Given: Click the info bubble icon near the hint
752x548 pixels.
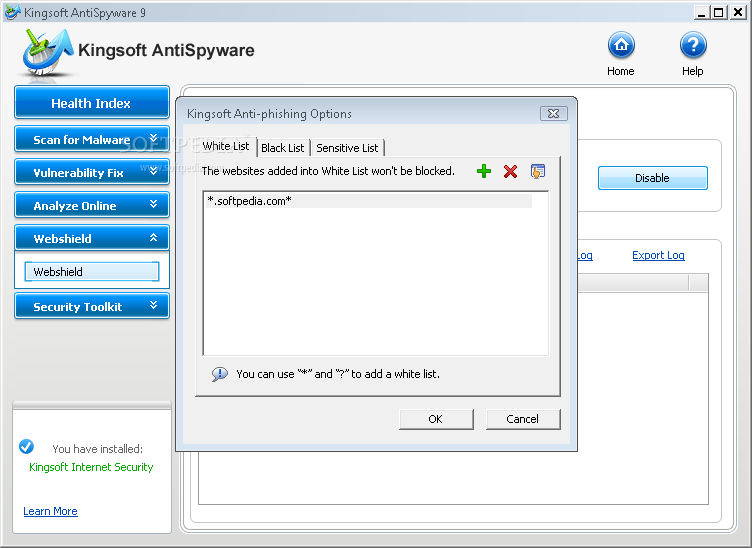Looking at the screenshot, I should pos(220,374).
